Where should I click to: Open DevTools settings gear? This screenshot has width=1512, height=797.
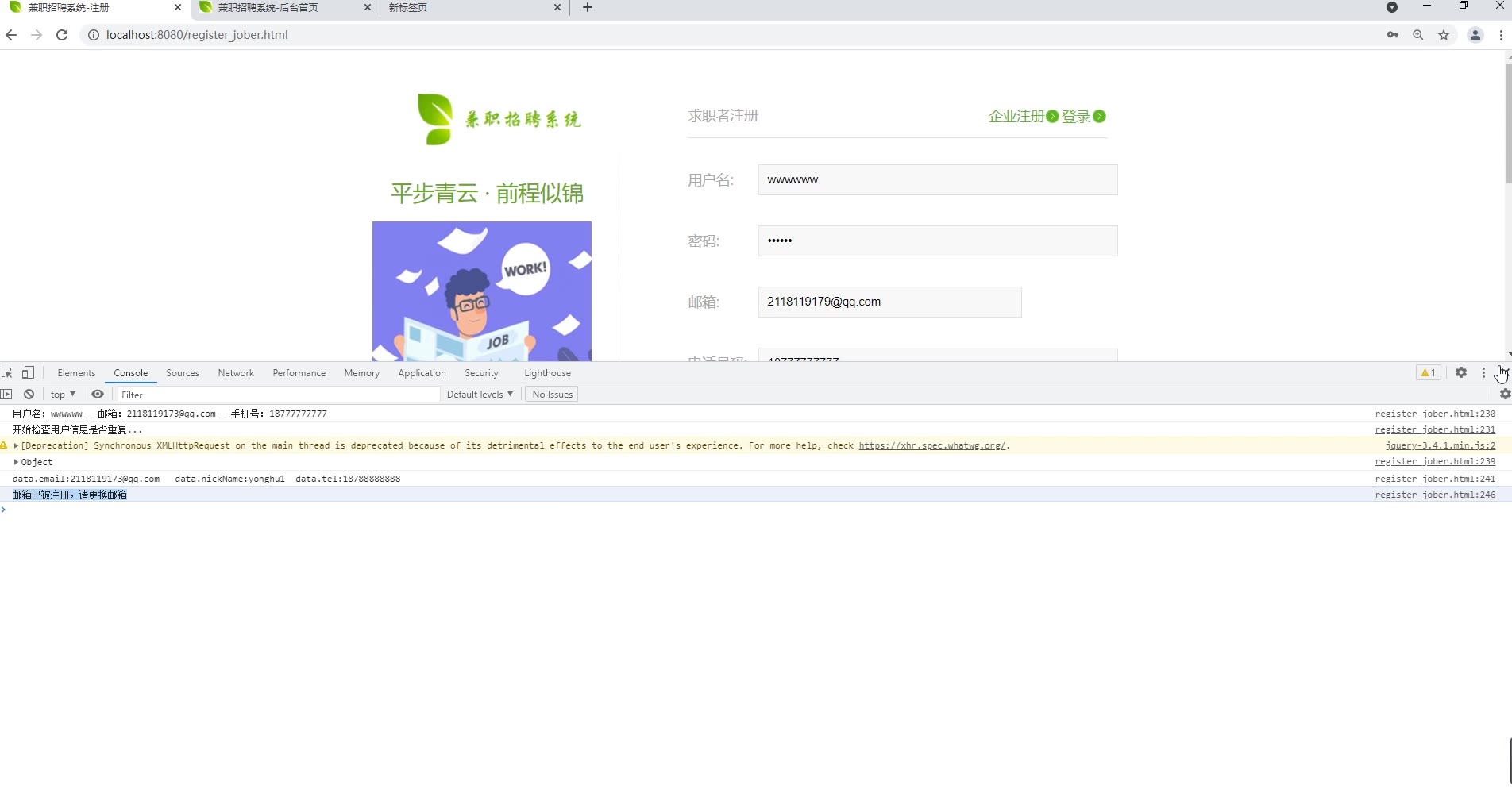1461,372
